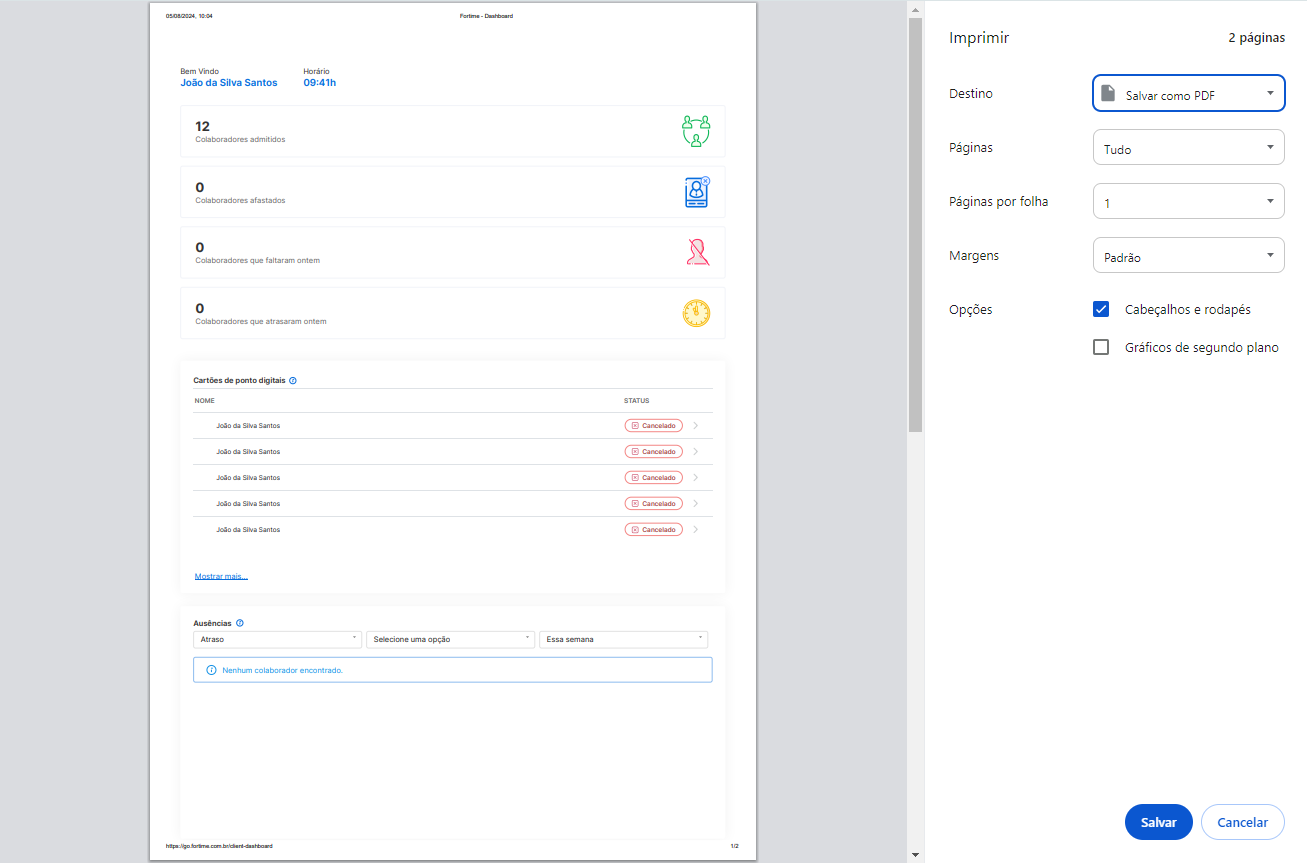The image size is (1307, 863).
Task: Click the Cancelar button
Action: tap(1243, 822)
